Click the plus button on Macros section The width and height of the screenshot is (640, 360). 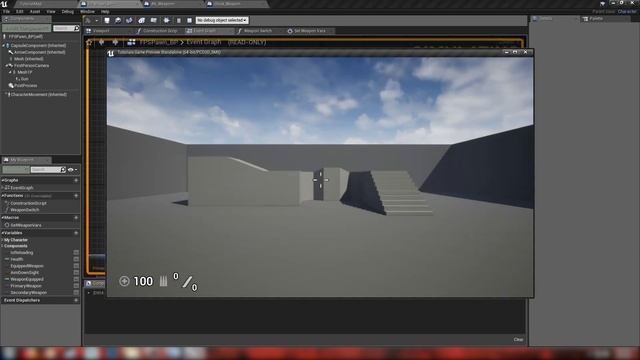(76, 218)
